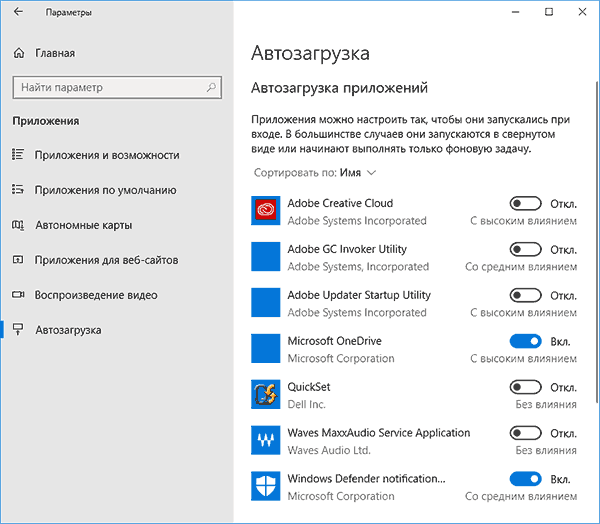Click the Приложения и возможности list icon
Viewport: 600px width, 524px height.
pyautogui.click(x=18, y=154)
